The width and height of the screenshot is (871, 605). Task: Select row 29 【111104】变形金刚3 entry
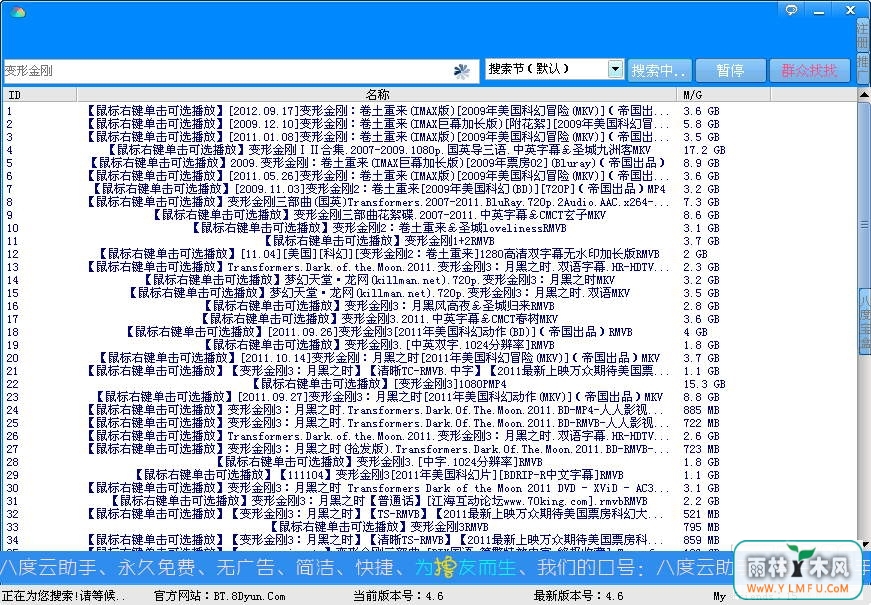430,475
